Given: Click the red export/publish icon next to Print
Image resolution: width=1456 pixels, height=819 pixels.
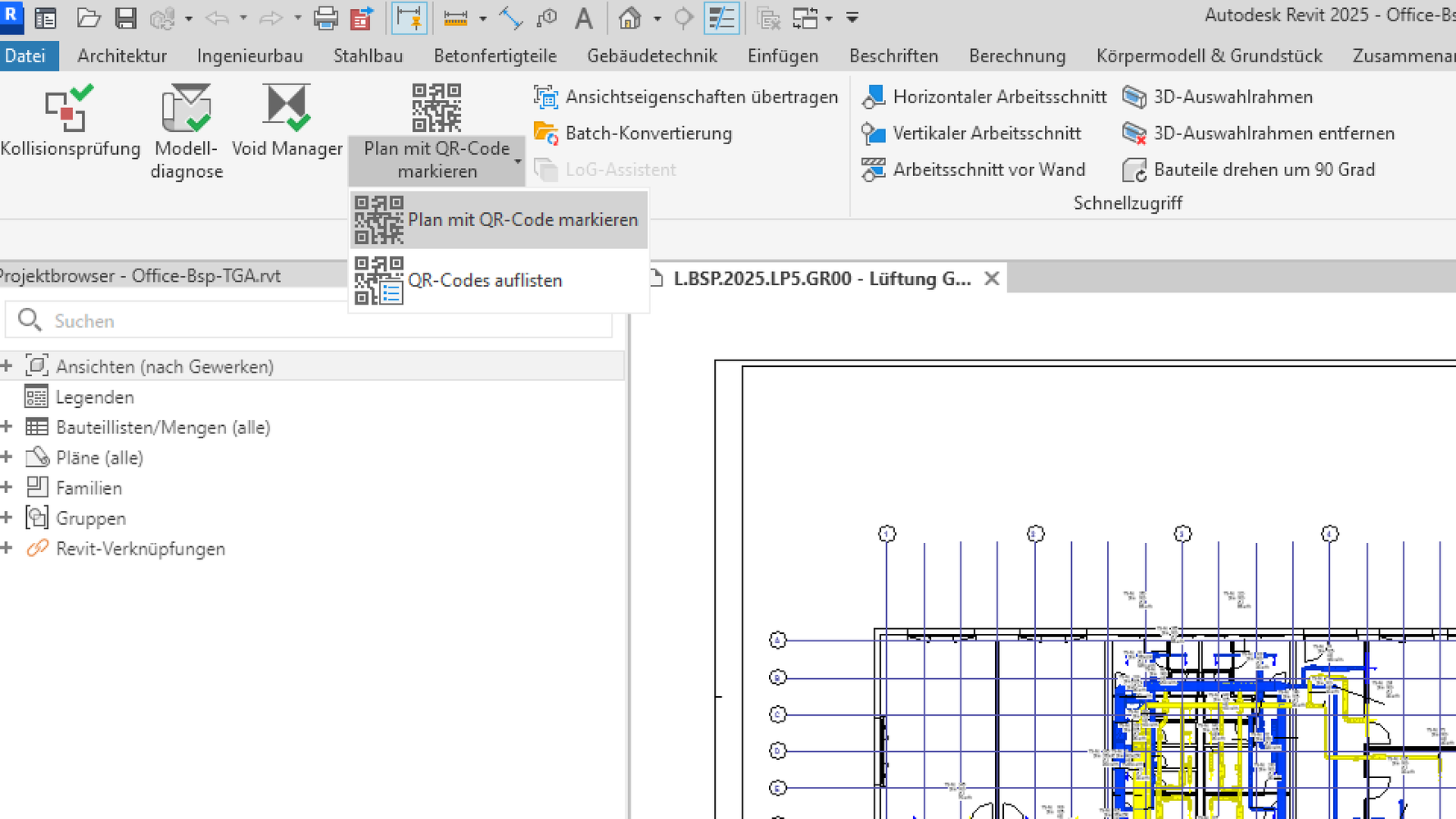Looking at the screenshot, I should pos(362,18).
